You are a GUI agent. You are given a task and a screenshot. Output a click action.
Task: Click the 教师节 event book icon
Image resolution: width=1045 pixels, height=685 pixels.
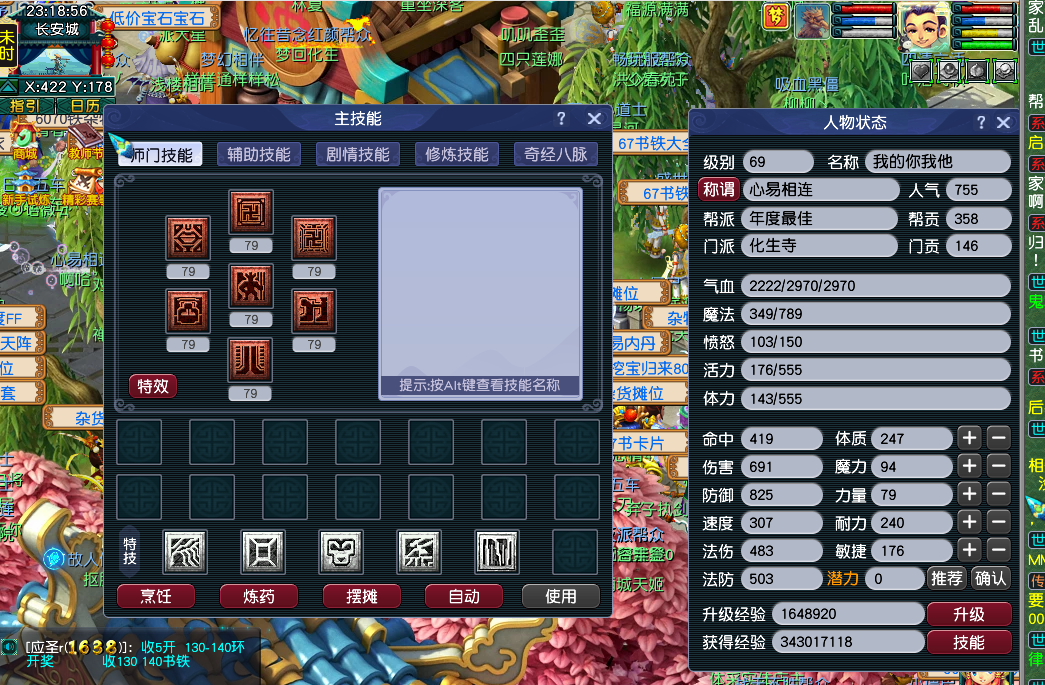85,143
